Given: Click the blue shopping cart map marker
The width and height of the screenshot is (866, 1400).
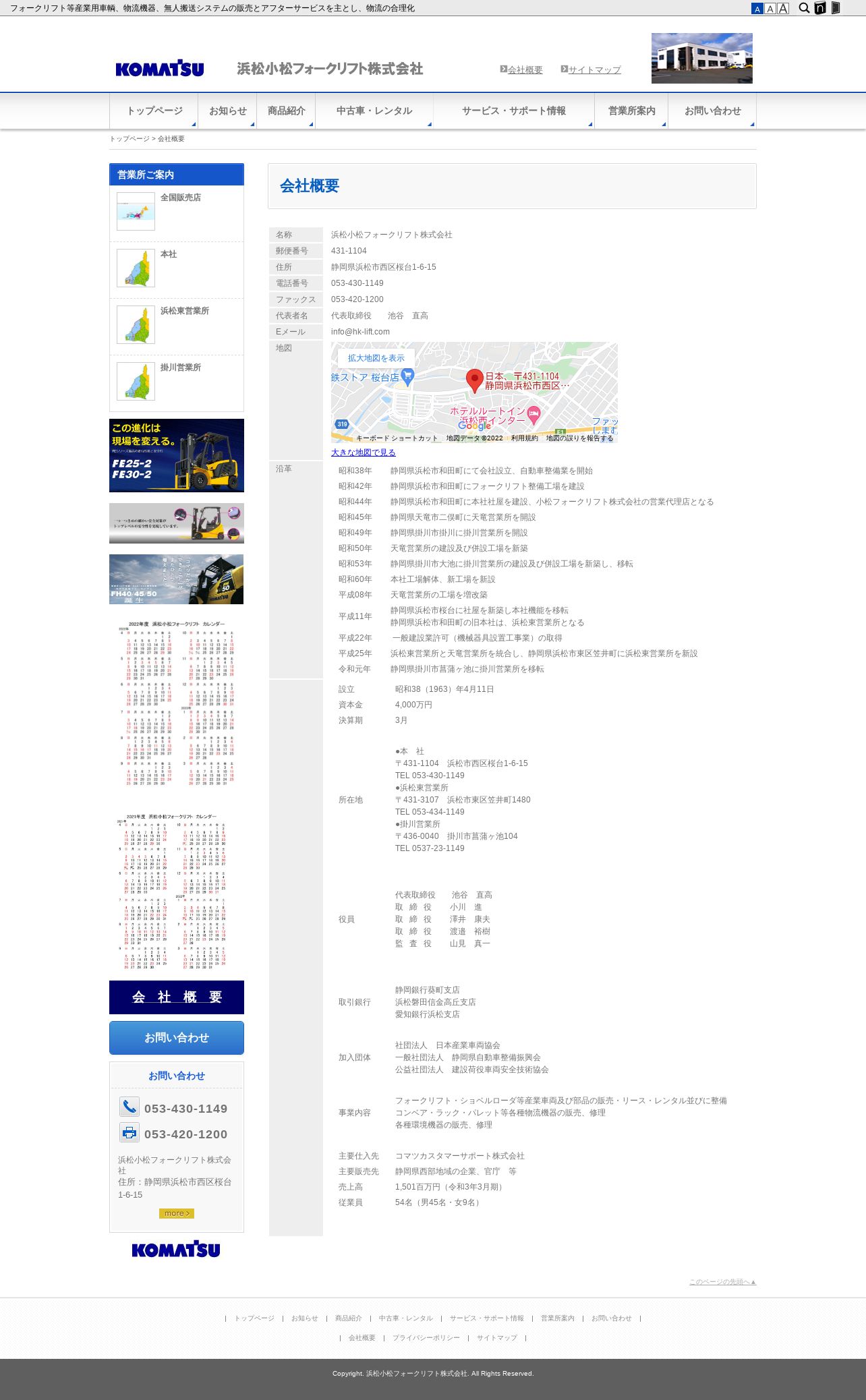Looking at the screenshot, I should coord(407,377).
